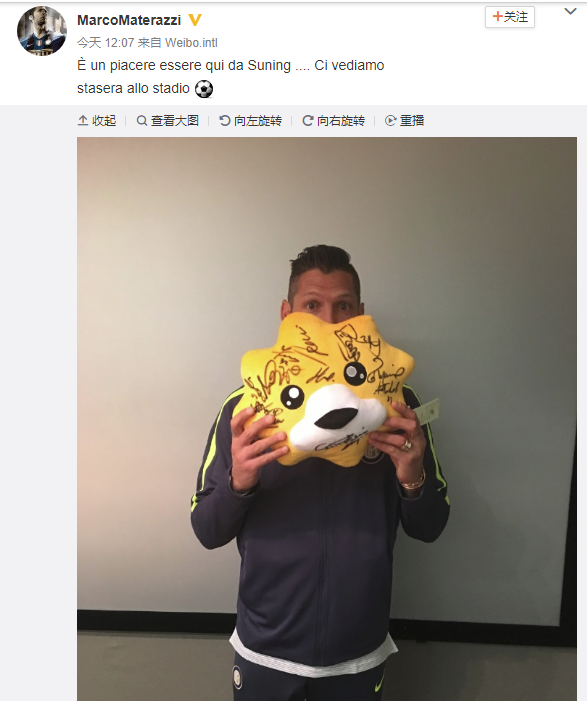Viewport: 587px width, 701px height.
Task: Click the MarcoMaterazzi username link
Action: pos(129,20)
